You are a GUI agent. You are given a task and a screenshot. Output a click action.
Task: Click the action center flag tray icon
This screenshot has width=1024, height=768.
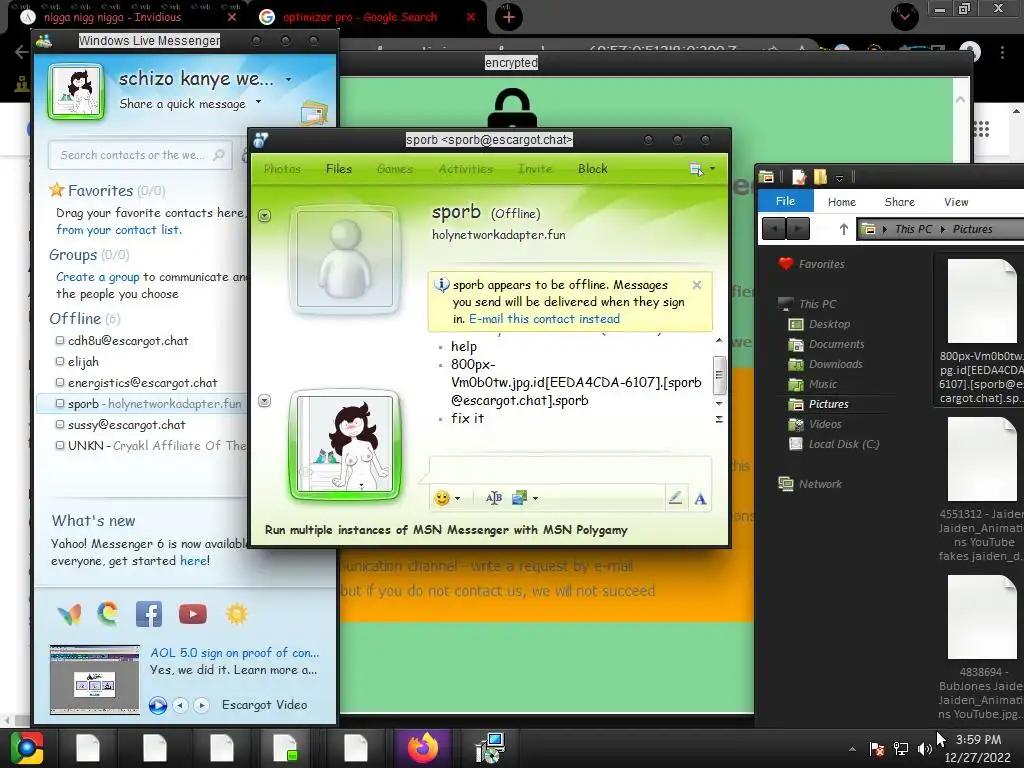[876, 749]
